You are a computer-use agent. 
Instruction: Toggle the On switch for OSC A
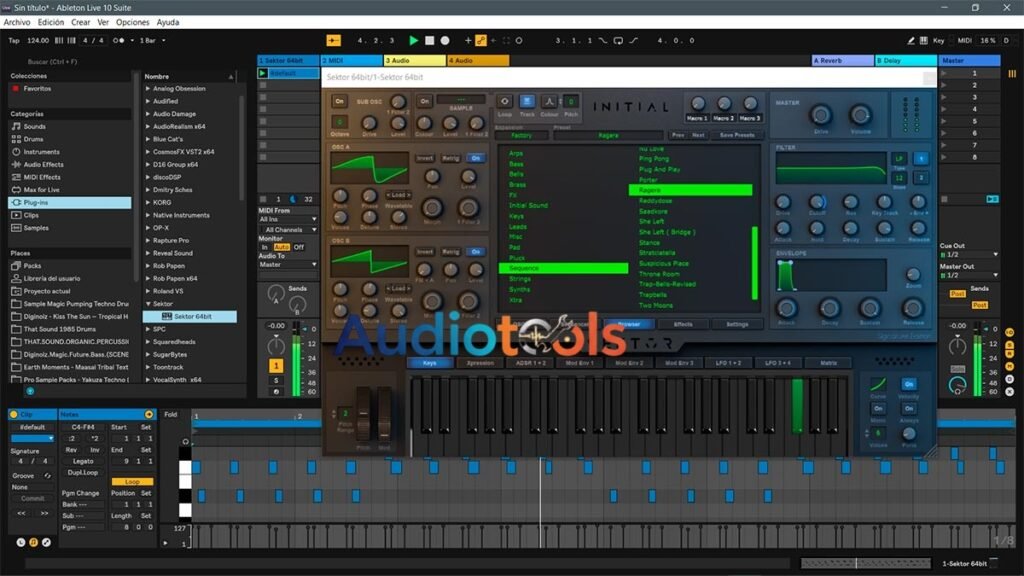click(476, 158)
